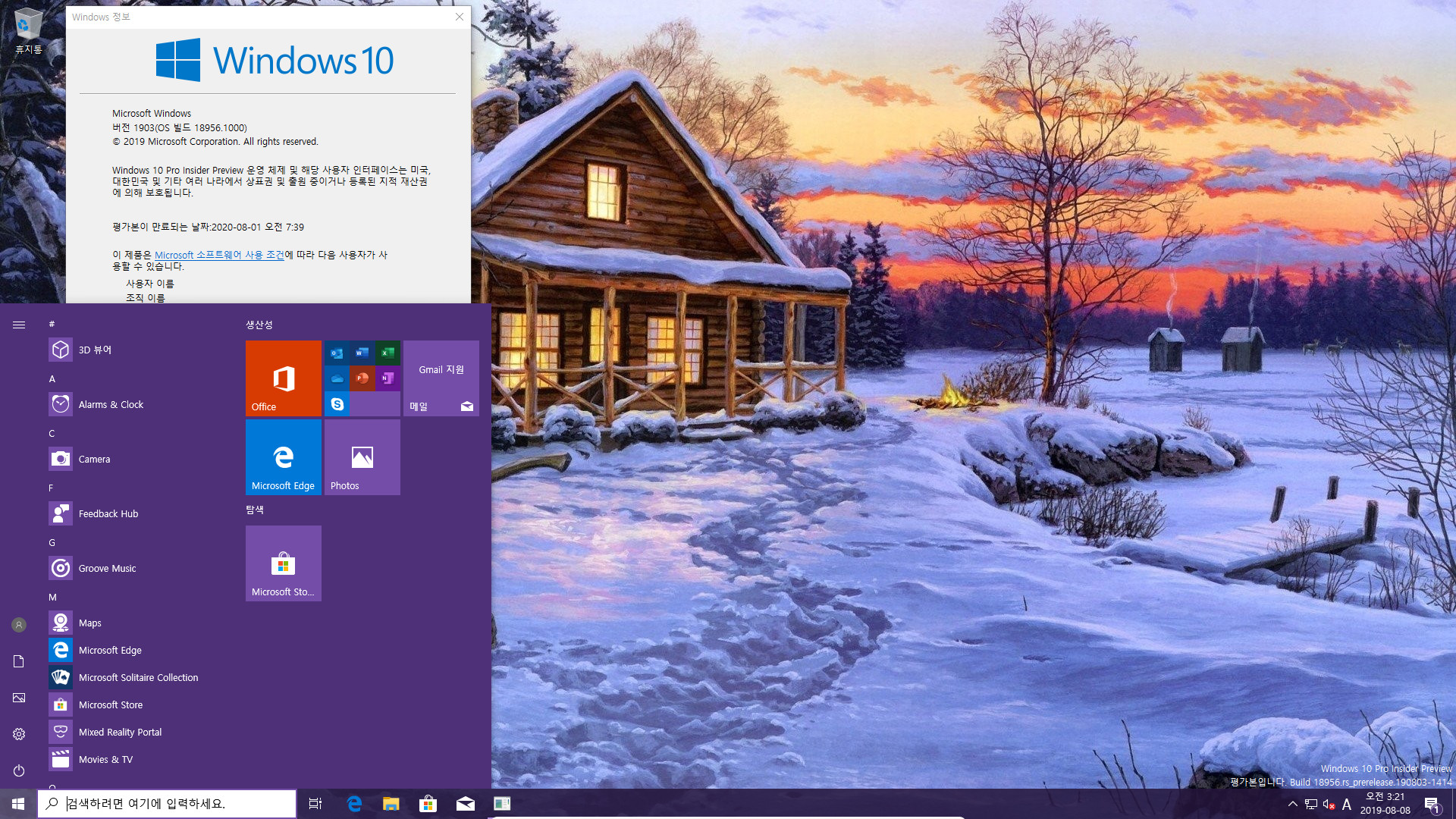Open 3D 뷰어 from the app list
The image size is (1456, 819).
point(140,350)
